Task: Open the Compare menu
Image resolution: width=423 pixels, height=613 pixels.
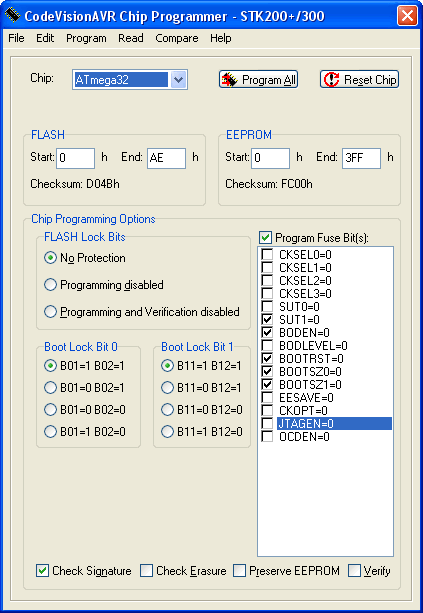Action: coord(177,38)
